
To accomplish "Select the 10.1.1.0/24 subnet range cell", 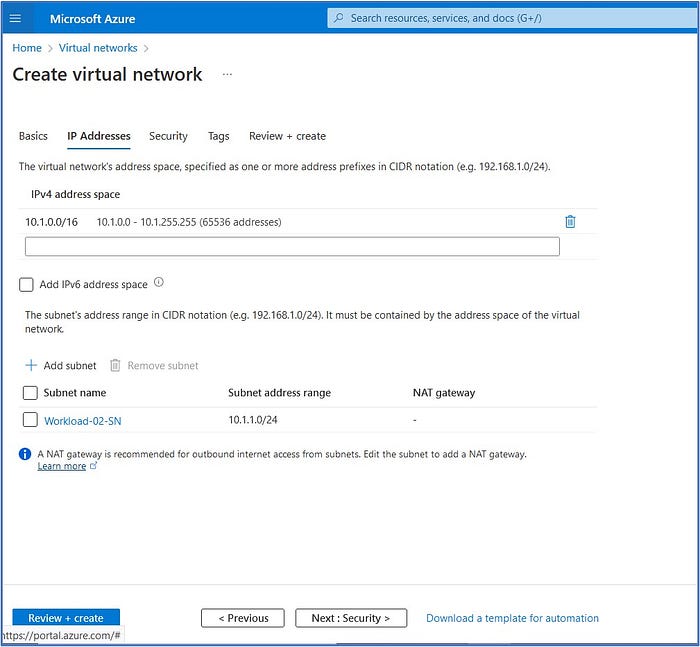I will point(253,420).
